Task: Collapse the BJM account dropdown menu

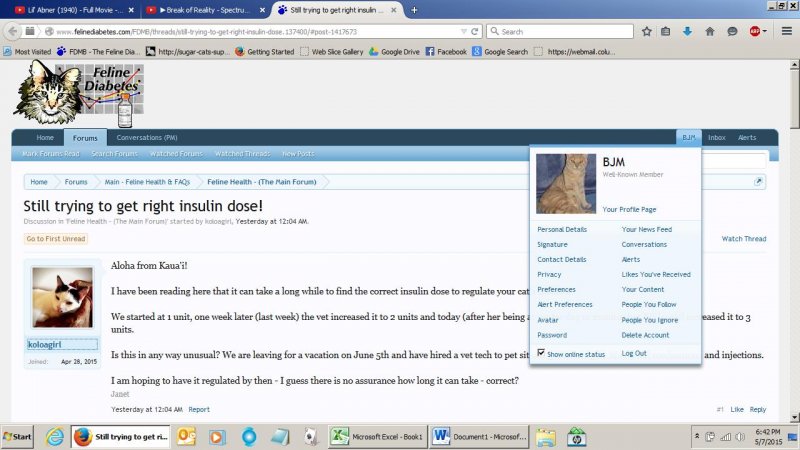Action: pyautogui.click(x=688, y=137)
